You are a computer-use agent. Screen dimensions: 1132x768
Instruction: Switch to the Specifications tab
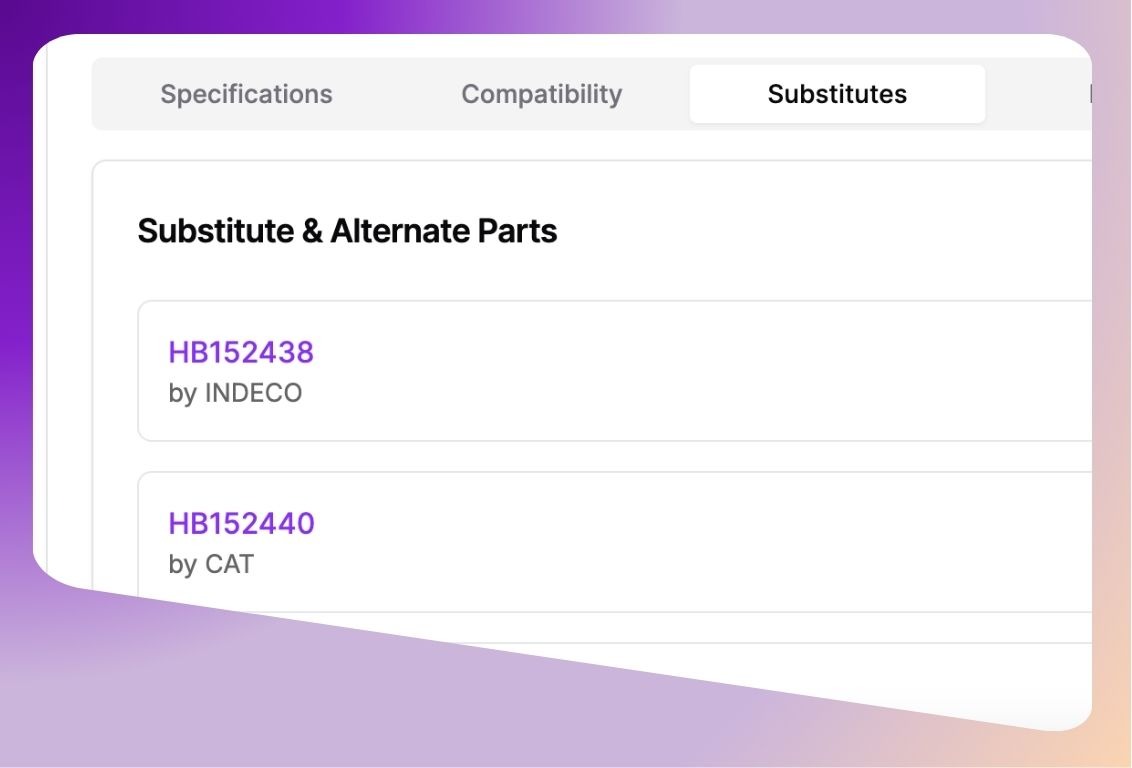click(246, 94)
